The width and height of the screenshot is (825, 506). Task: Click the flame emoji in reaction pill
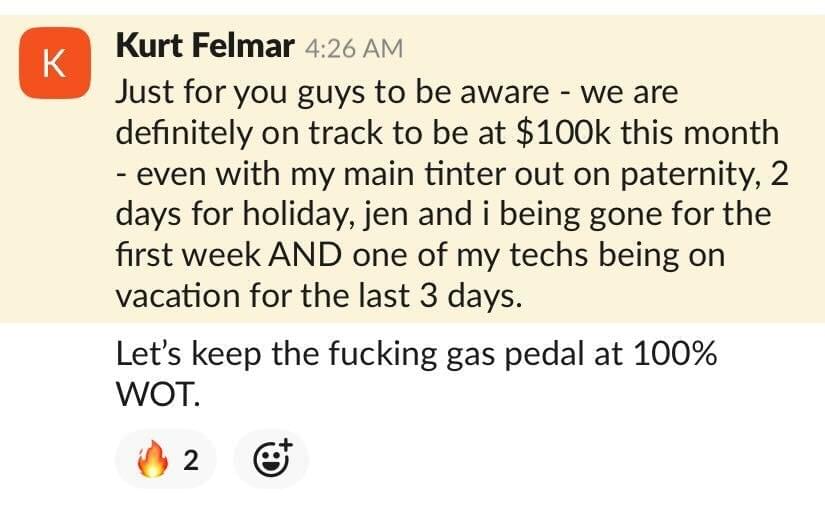click(x=153, y=459)
